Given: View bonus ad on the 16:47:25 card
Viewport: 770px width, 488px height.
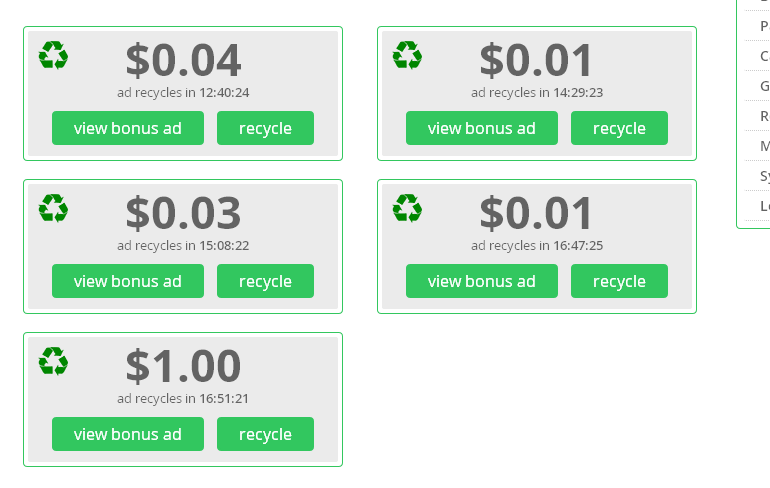Looking at the screenshot, I should 482,281.
